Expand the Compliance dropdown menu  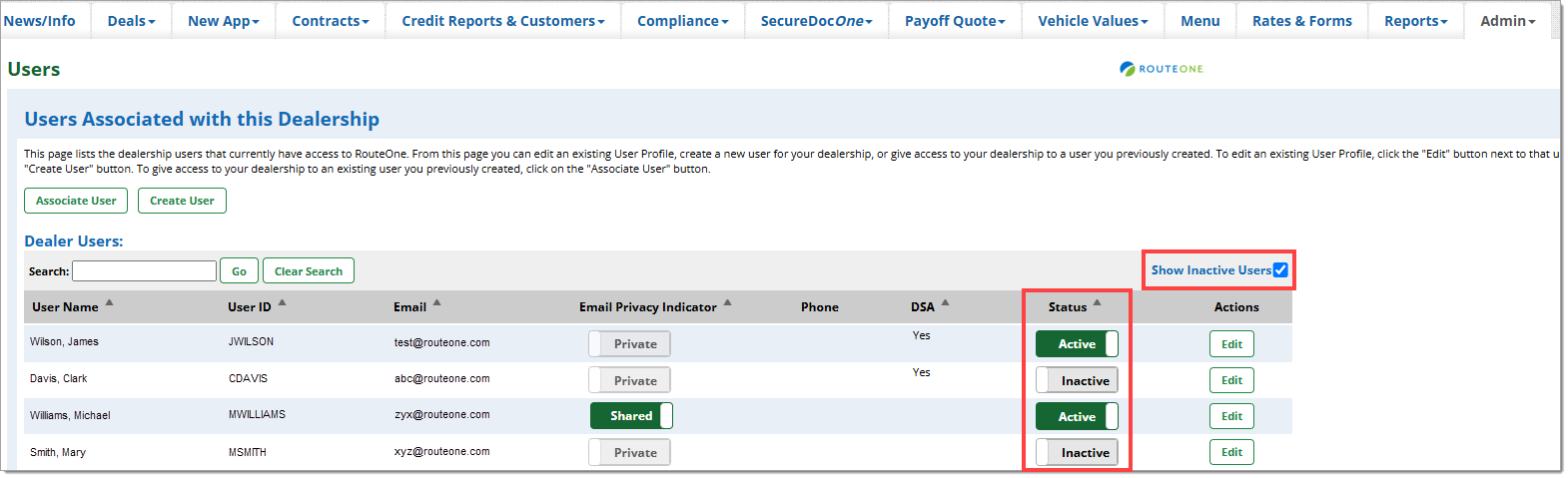[x=683, y=21]
